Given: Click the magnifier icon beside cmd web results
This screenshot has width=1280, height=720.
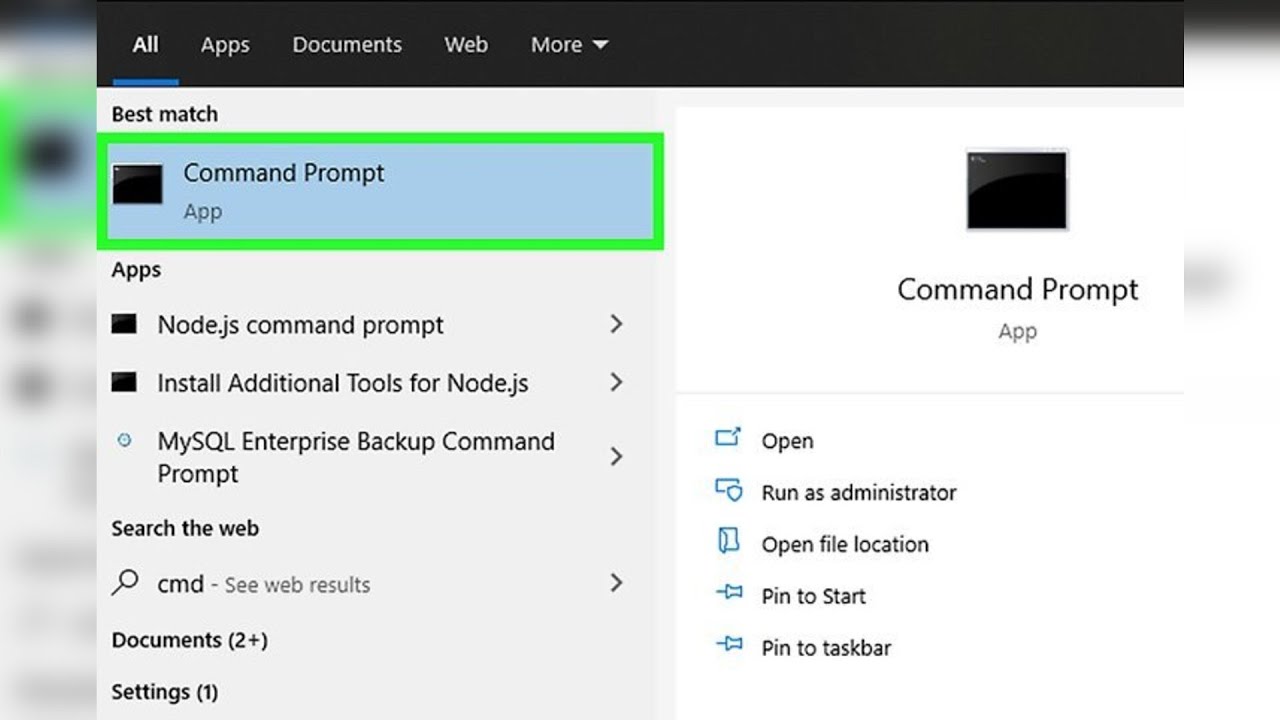Looking at the screenshot, I should click(x=125, y=583).
